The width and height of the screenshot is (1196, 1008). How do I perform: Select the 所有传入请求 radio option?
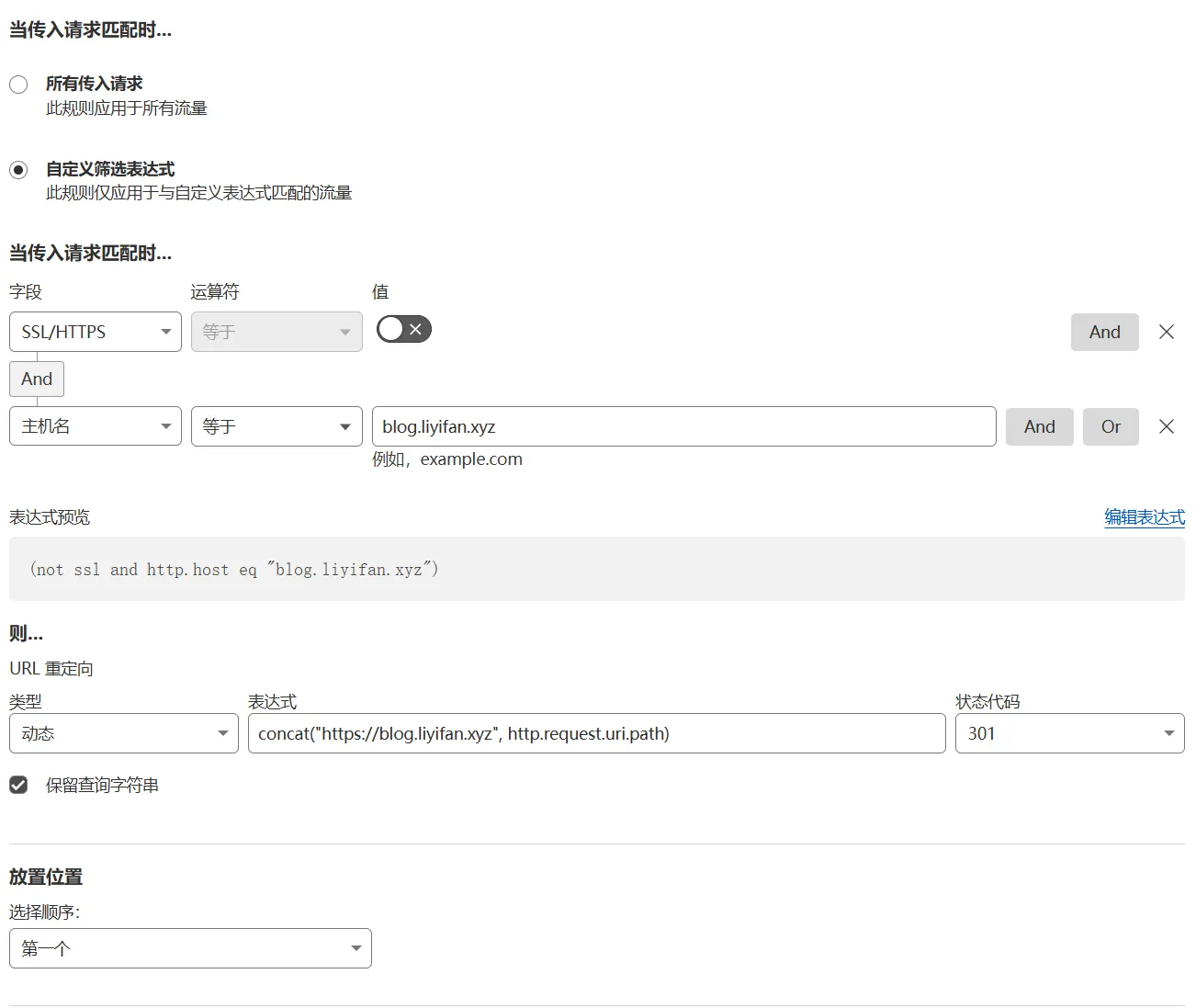pos(18,85)
